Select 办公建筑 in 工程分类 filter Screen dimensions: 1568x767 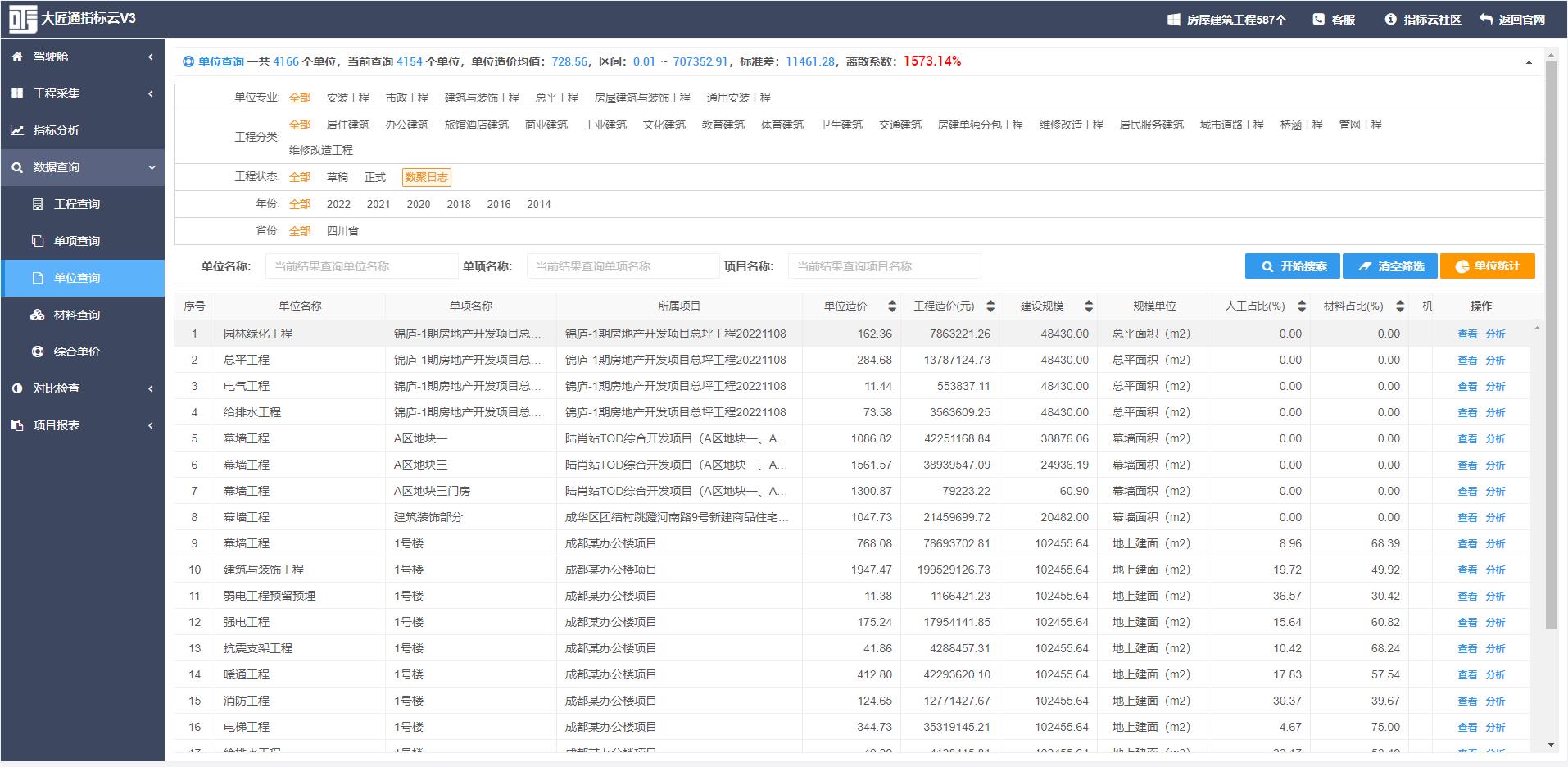[407, 125]
